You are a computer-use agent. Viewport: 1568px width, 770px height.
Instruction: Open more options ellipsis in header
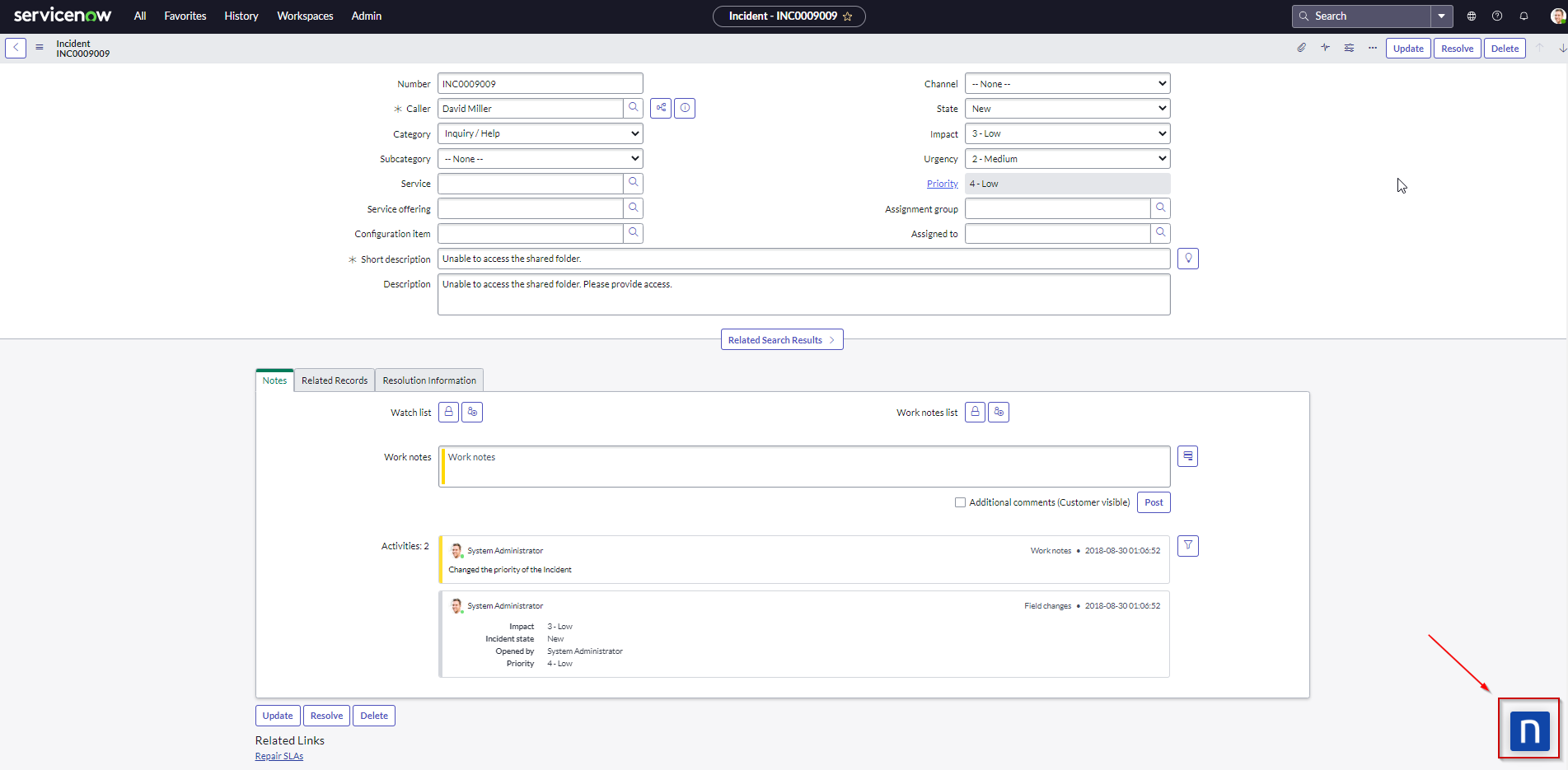[x=1373, y=48]
